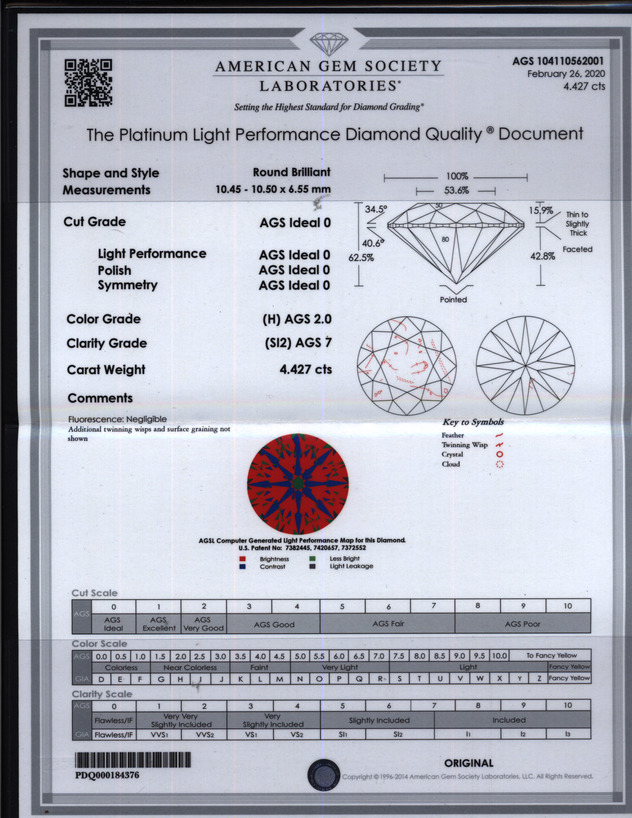Click the barcode above PDQ000184376
632x818 pixels.
132,760
